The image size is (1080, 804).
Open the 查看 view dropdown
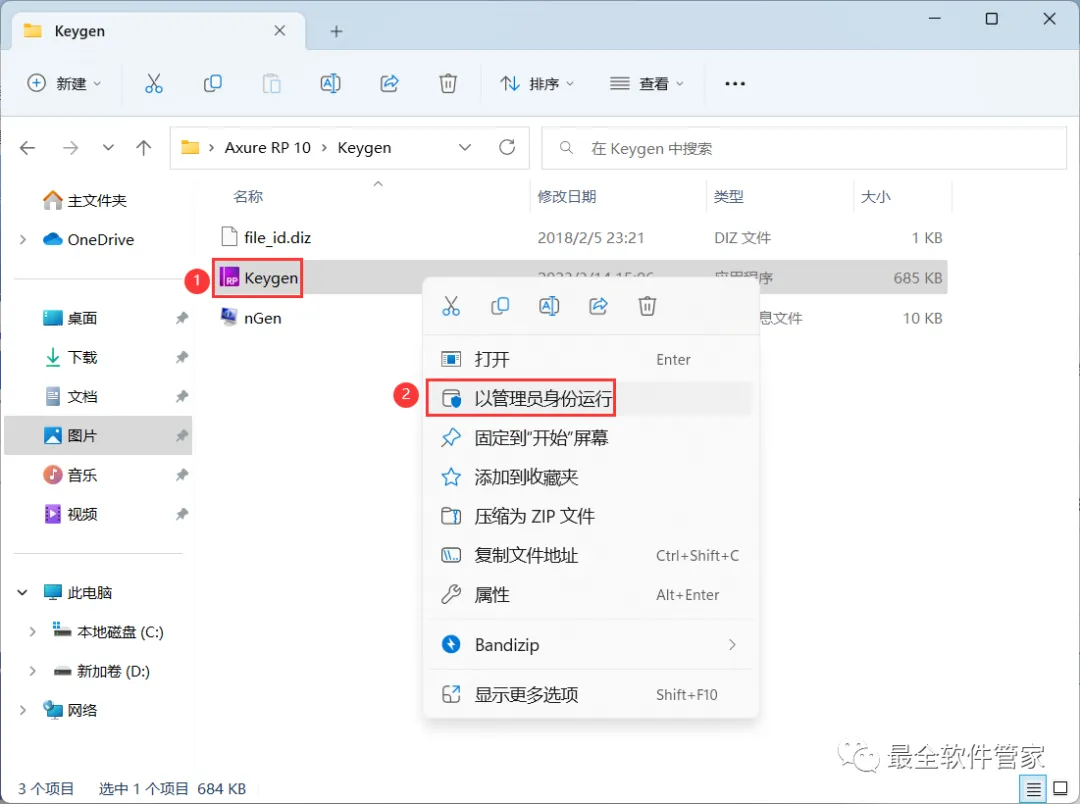coord(647,83)
